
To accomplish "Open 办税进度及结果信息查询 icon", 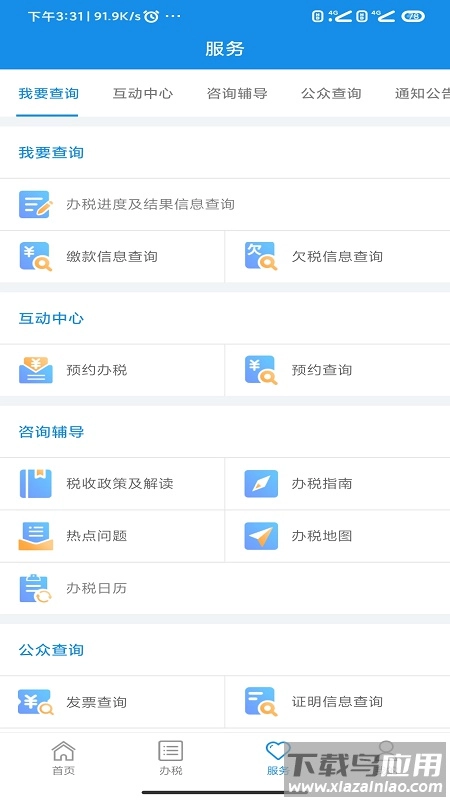I will click(36, 205).
